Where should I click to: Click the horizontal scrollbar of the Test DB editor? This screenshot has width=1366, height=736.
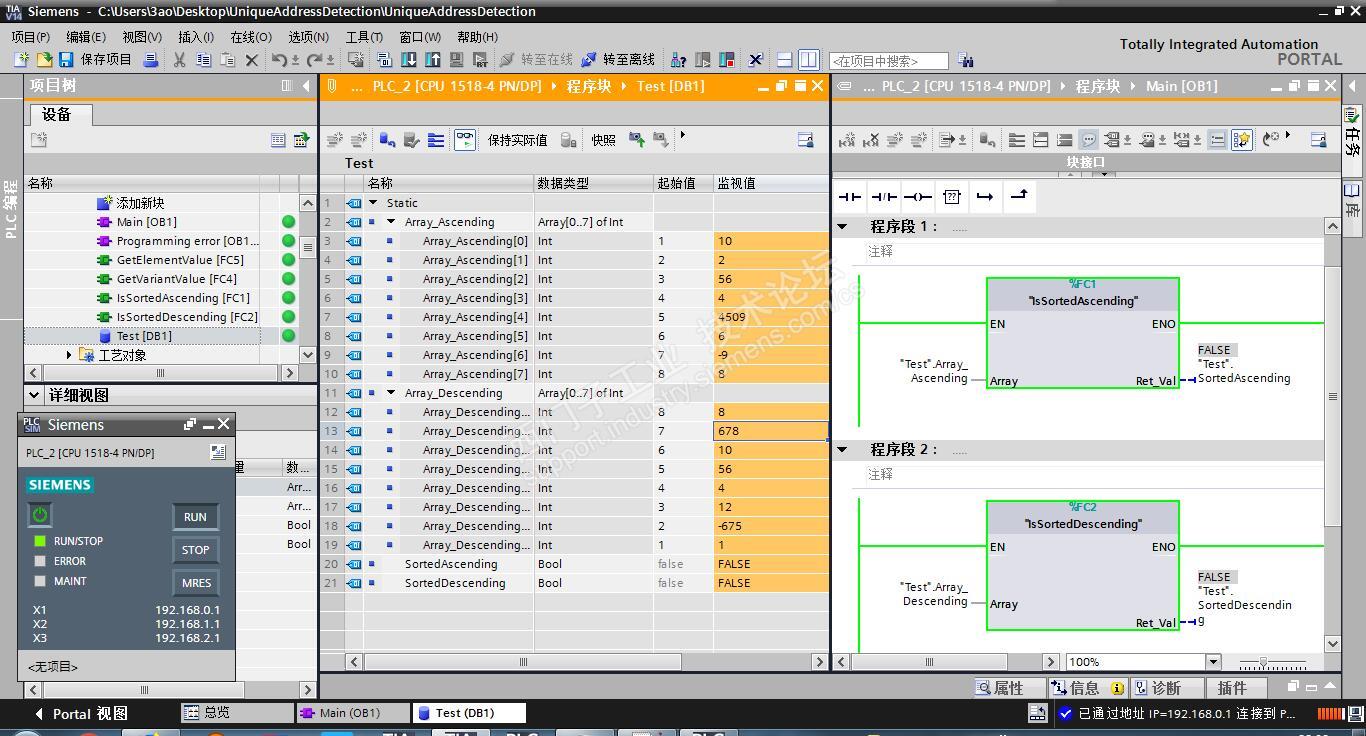523,662
